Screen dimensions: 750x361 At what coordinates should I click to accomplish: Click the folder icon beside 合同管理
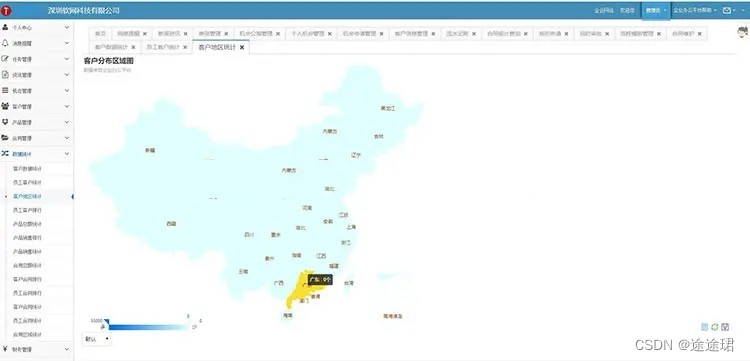tap(5, 138)
